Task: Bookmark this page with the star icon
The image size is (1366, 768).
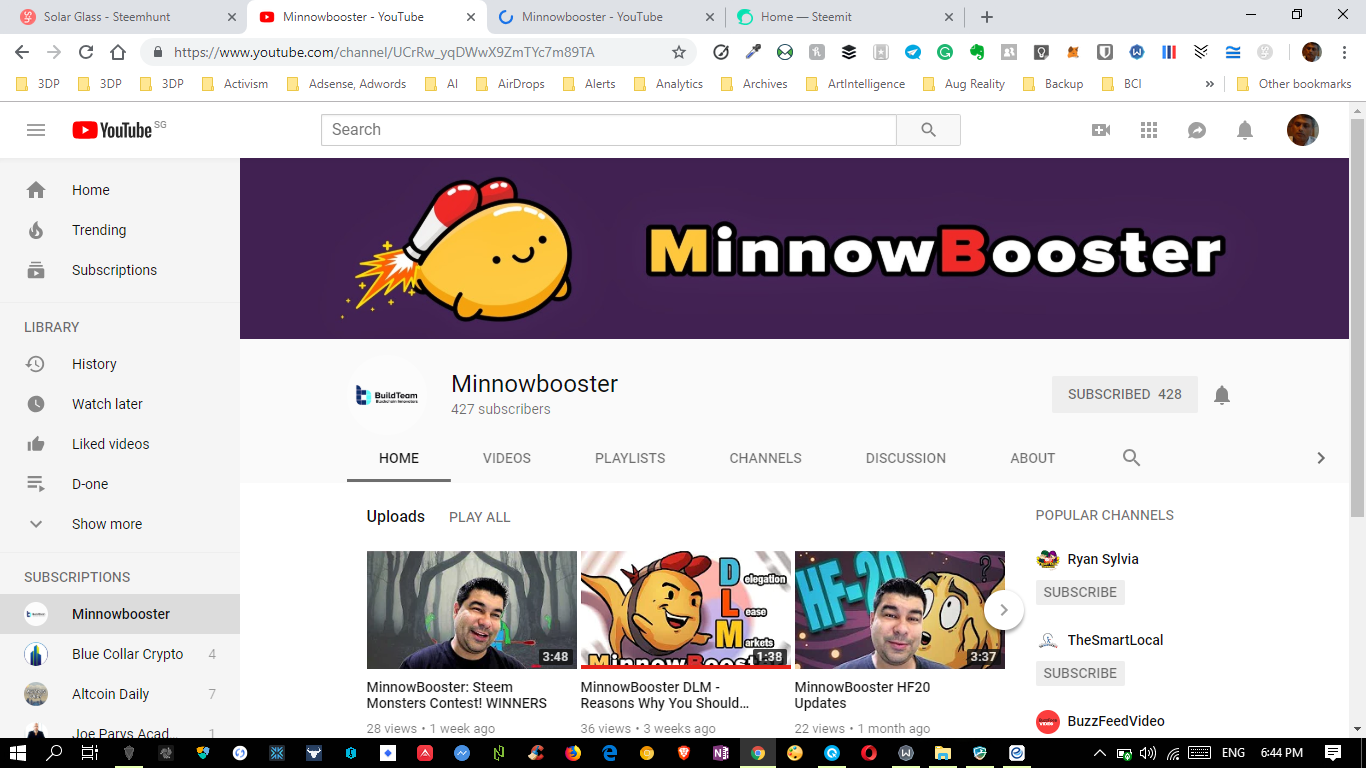Action: click(679, 52)
